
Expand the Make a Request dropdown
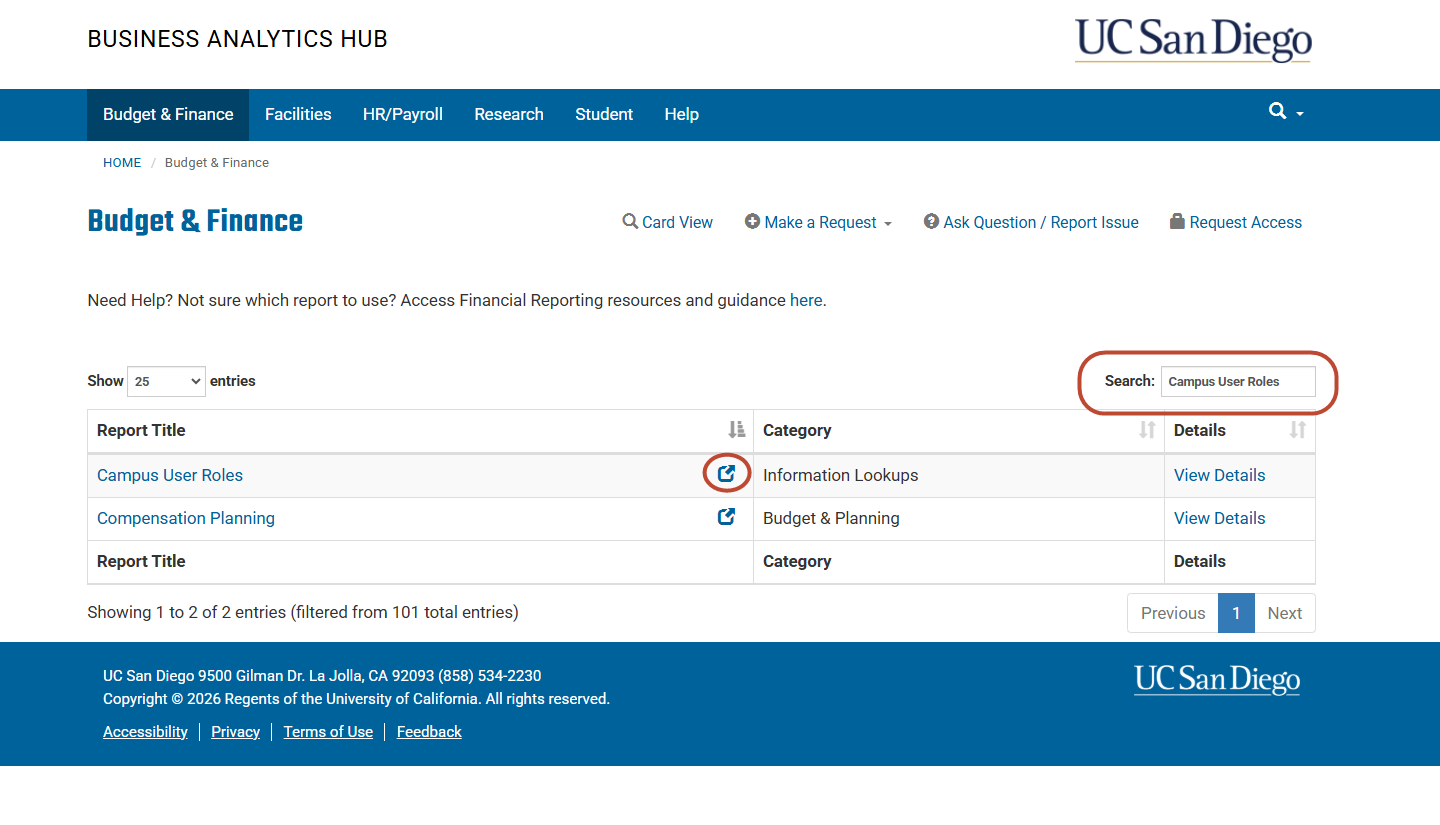[x=818, y=222]
